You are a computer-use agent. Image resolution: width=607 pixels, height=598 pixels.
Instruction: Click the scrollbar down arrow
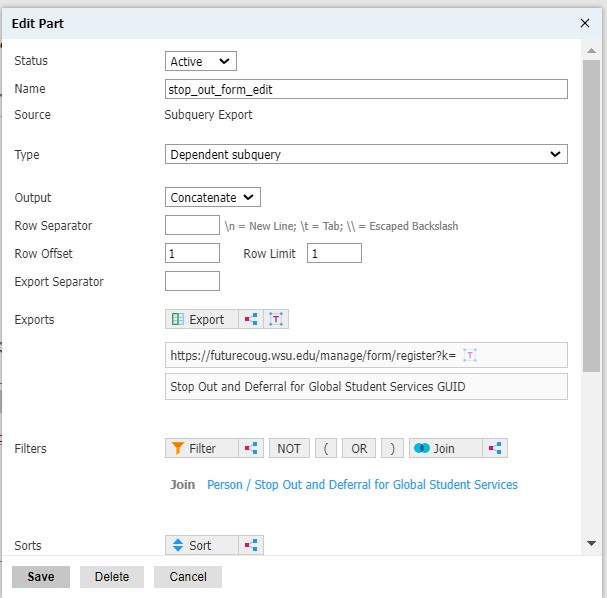[591, 543]
